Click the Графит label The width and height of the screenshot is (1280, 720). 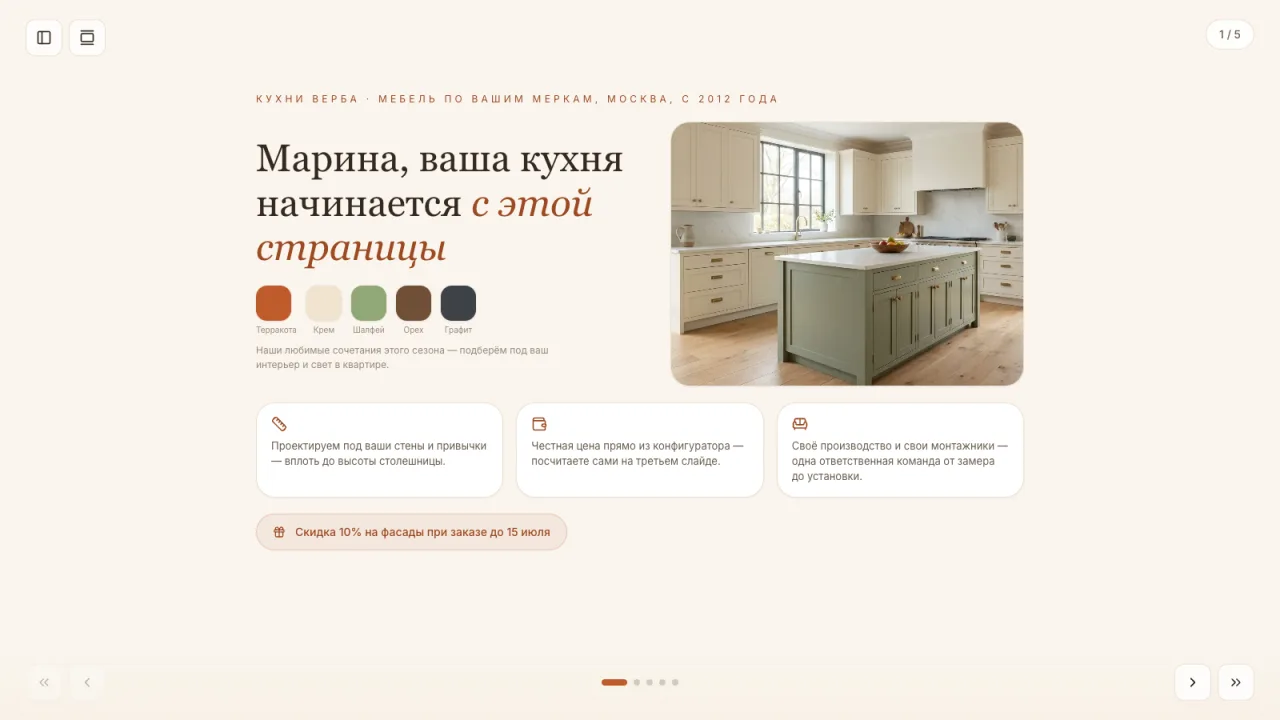click(459, 330)
